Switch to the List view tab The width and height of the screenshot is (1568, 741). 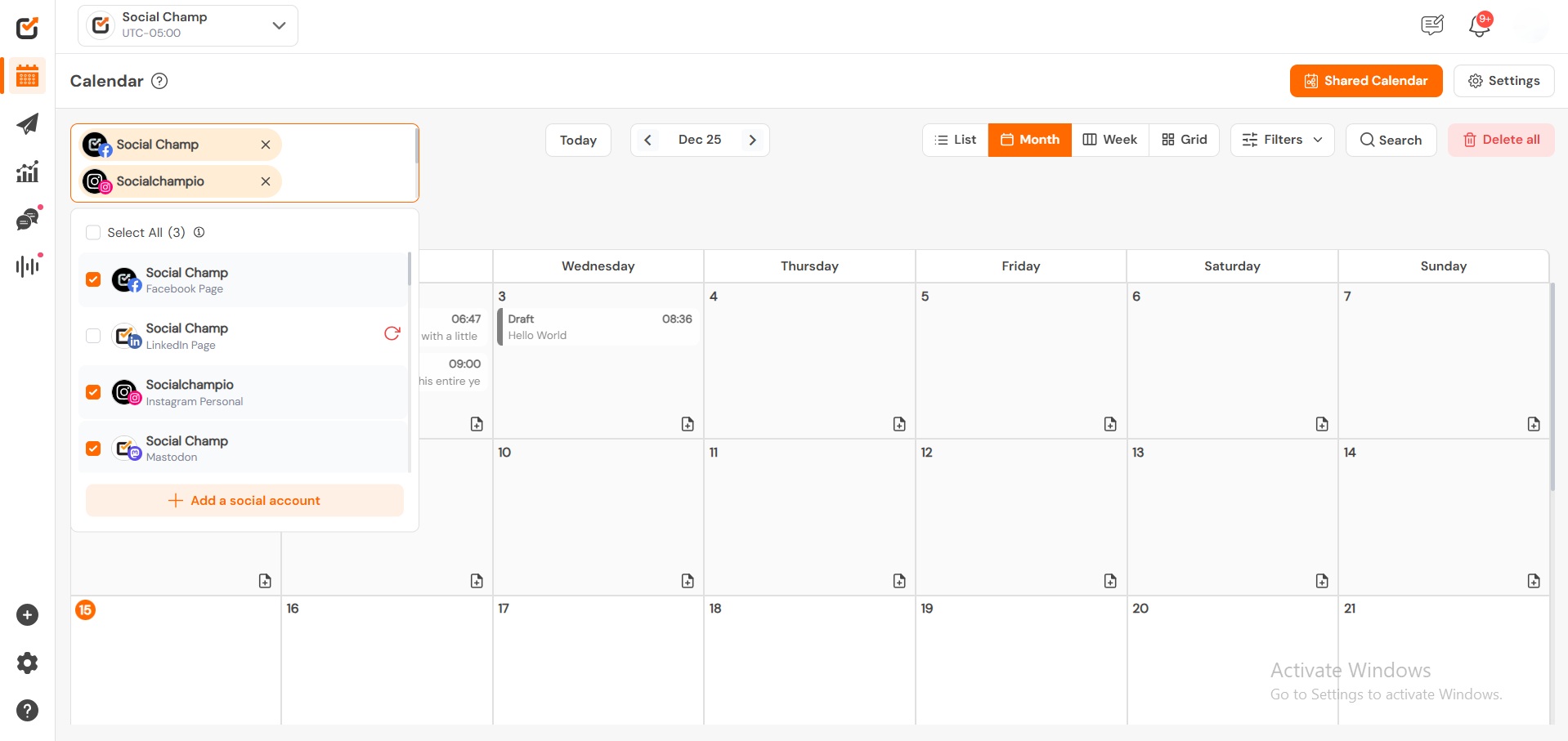(956, 140)
